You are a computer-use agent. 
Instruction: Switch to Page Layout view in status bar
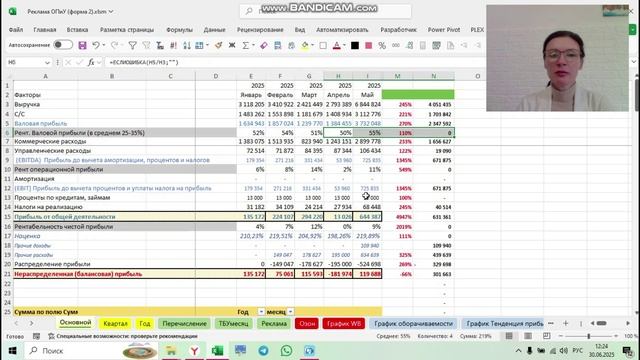tap(528, 336)
